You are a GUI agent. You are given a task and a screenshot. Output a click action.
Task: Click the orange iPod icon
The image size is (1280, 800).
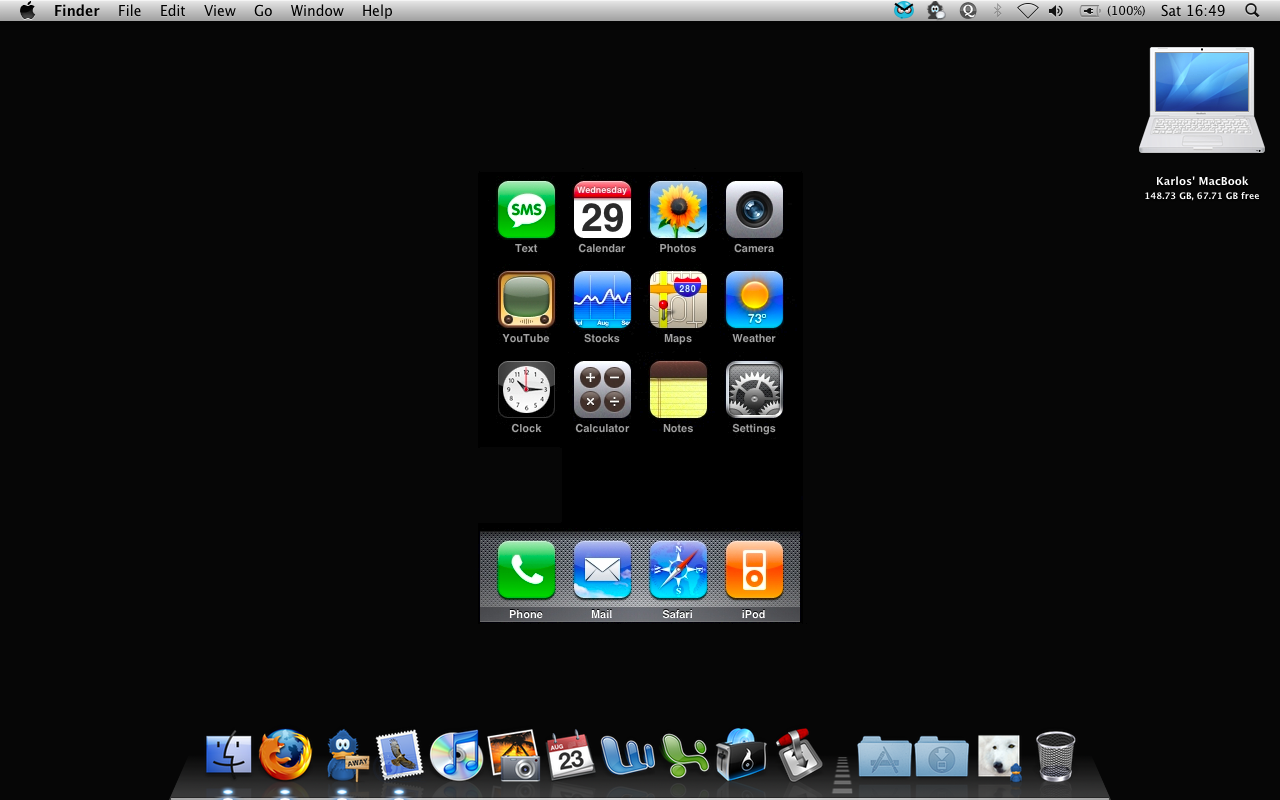click(754, 570)
